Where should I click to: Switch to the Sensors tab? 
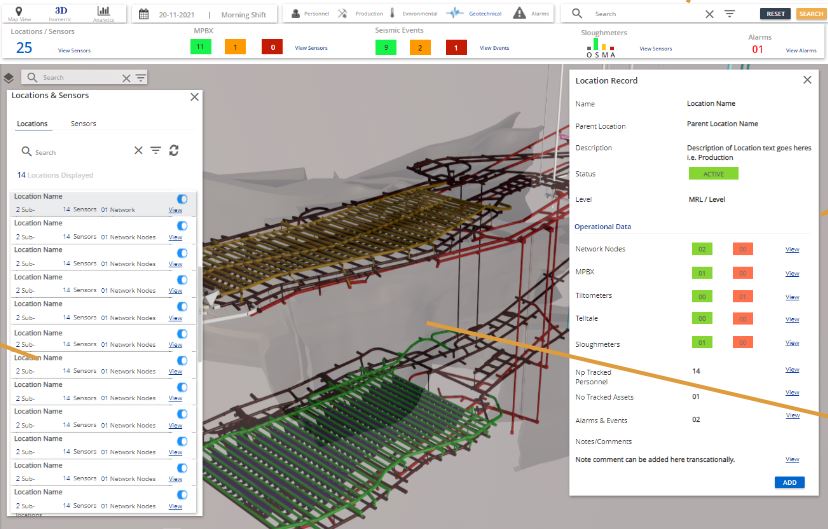click(x=83, y=124)
